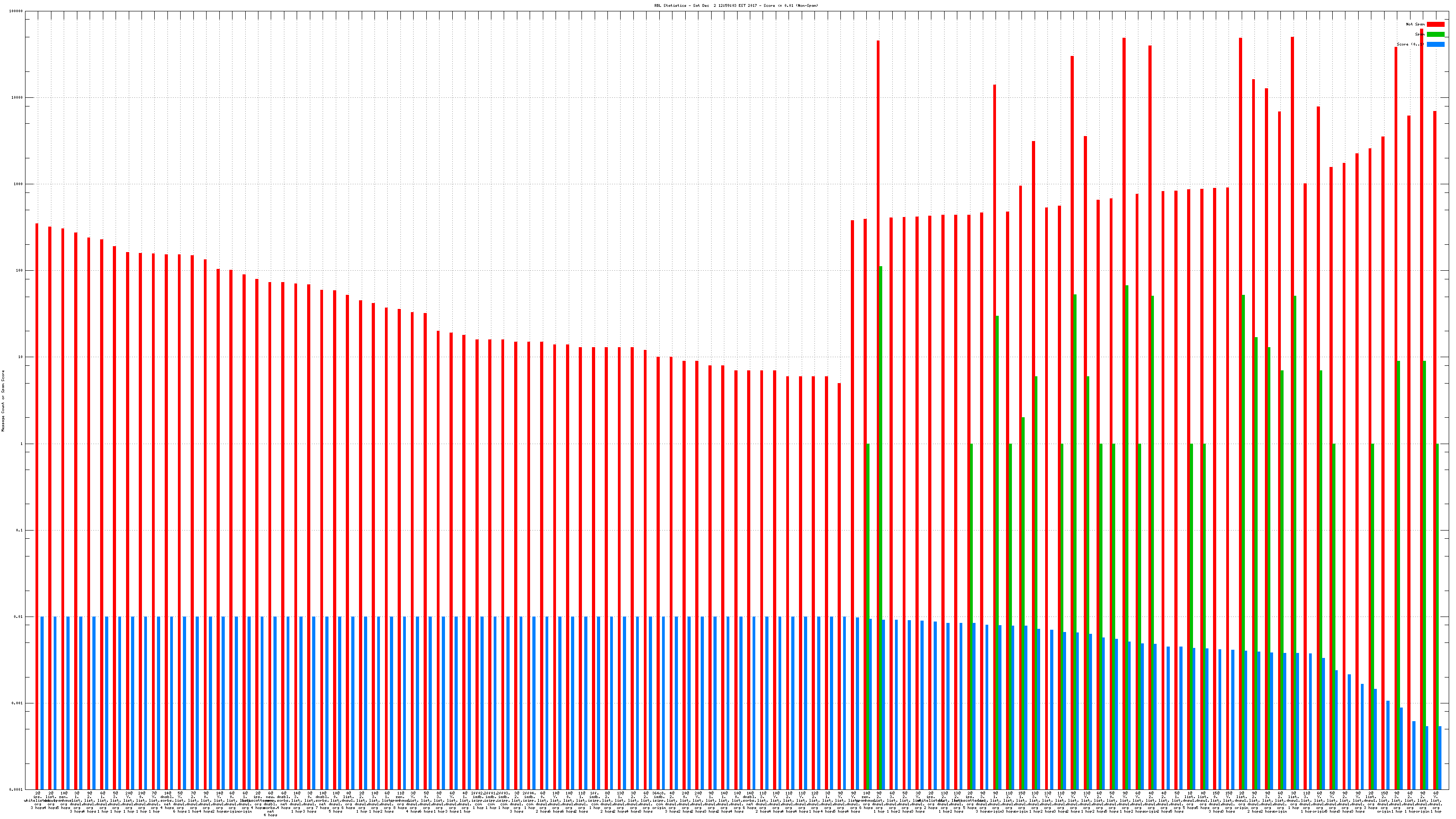Click the 0.01 y-axis tick label
1456x819 pixels.
[x=18, y=617]
